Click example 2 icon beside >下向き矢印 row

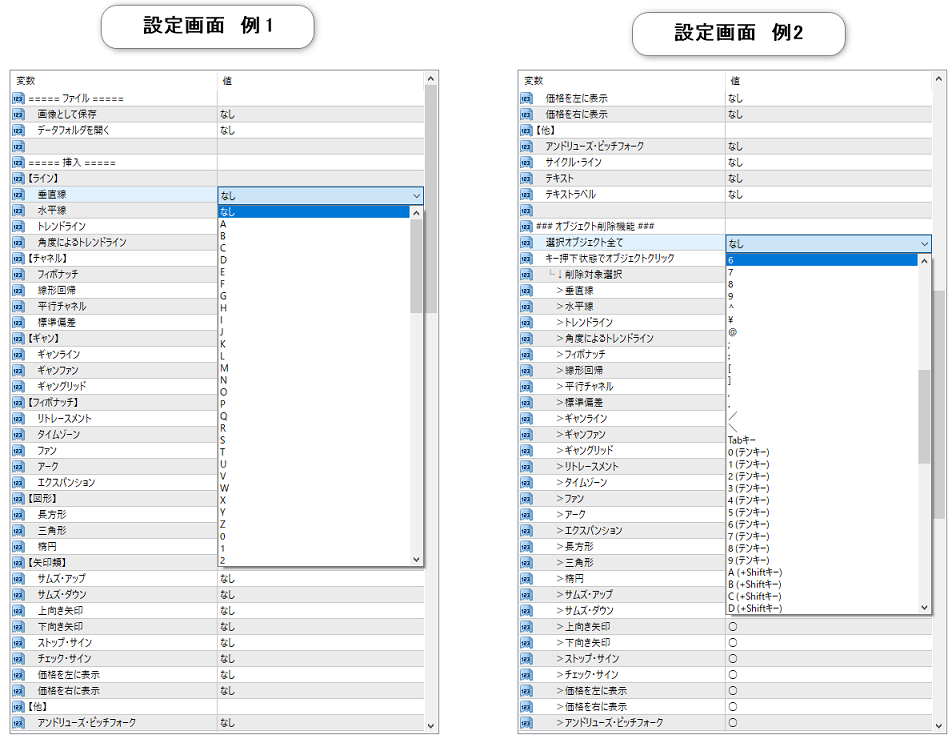tap(526, 643)
